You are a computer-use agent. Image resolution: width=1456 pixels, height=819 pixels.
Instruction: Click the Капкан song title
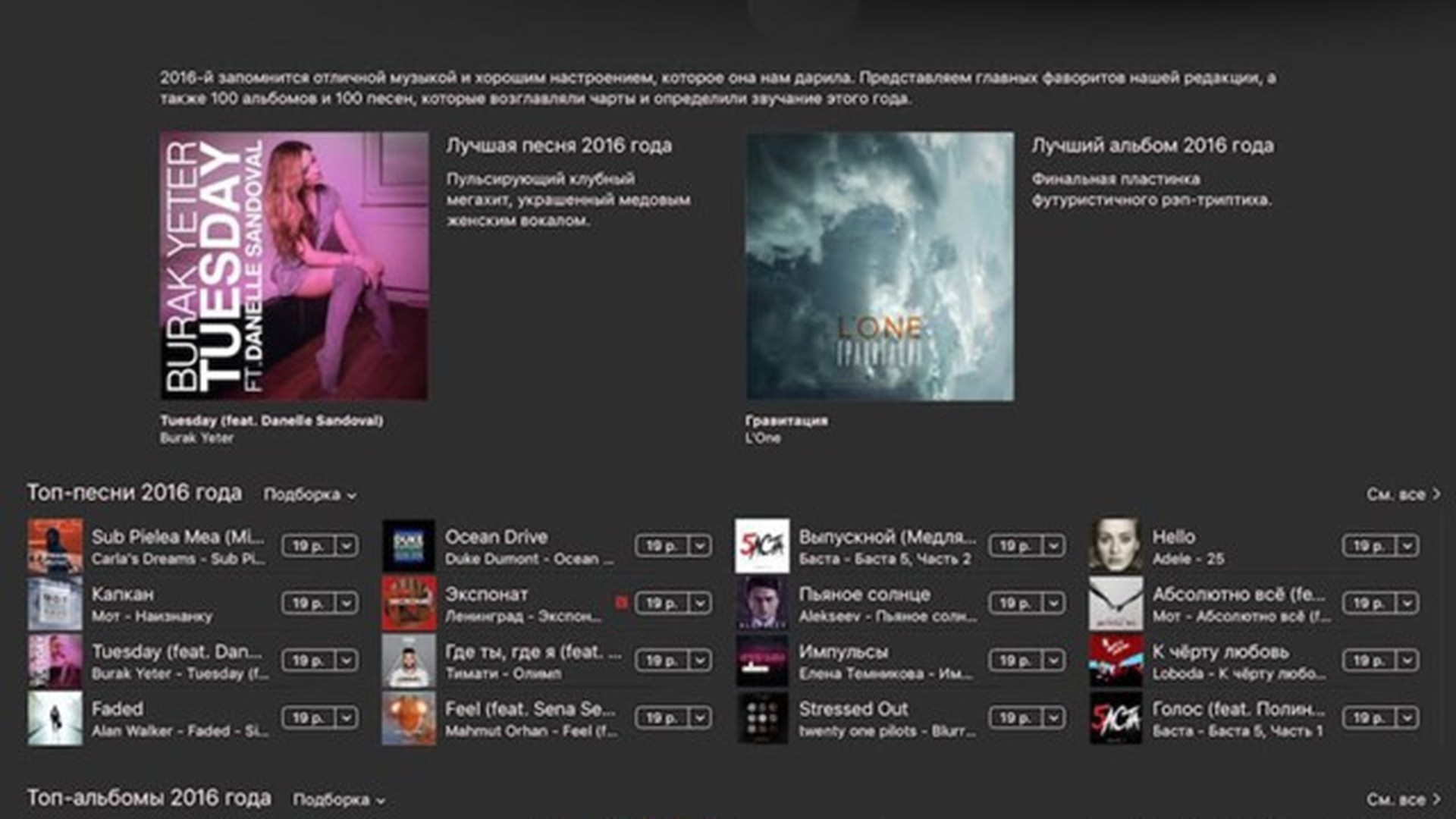123,595
